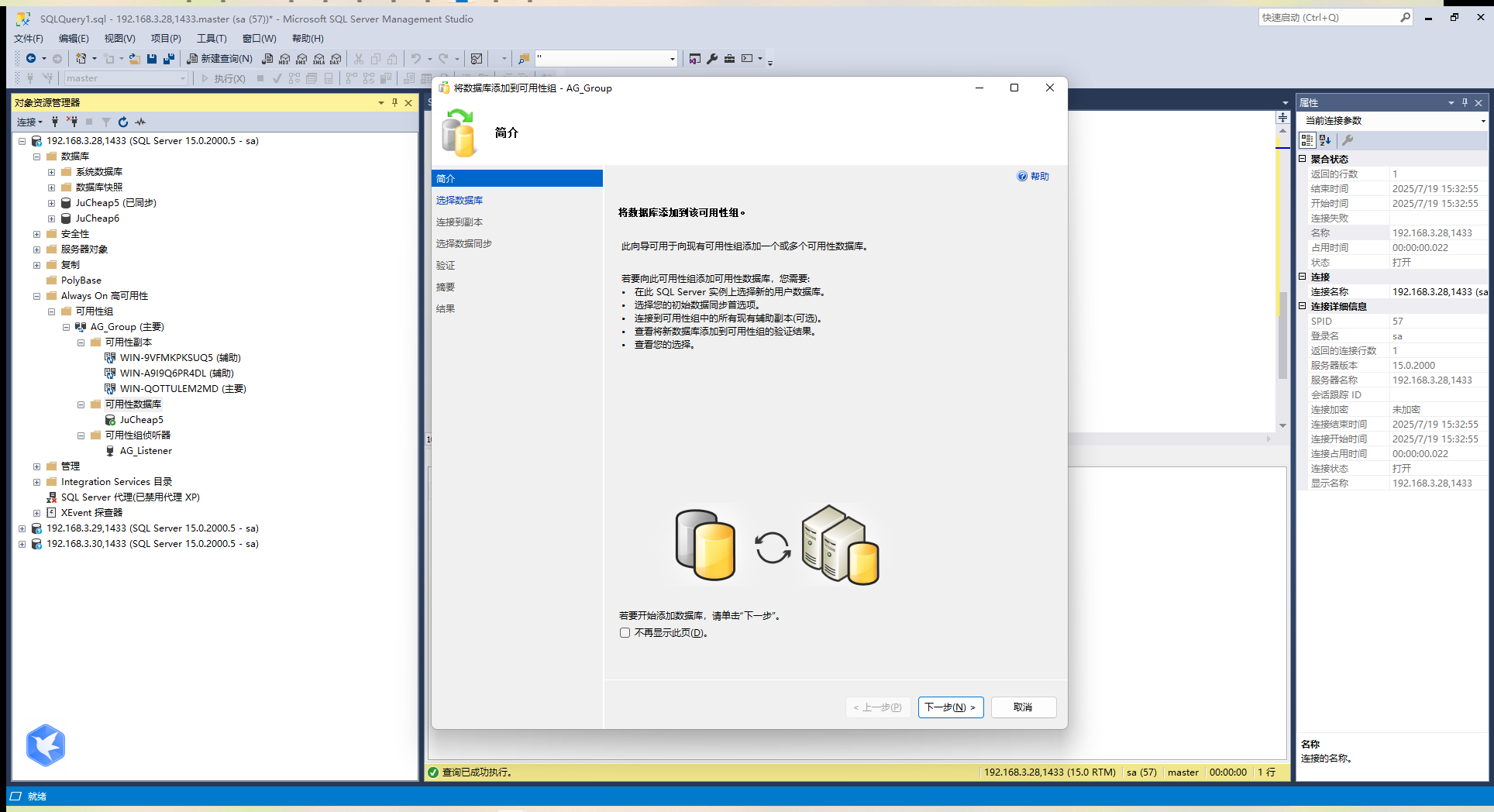Pin the Properties panel
The width and height of the screenshot is (1494, 812).
[x=1465, y=102]
